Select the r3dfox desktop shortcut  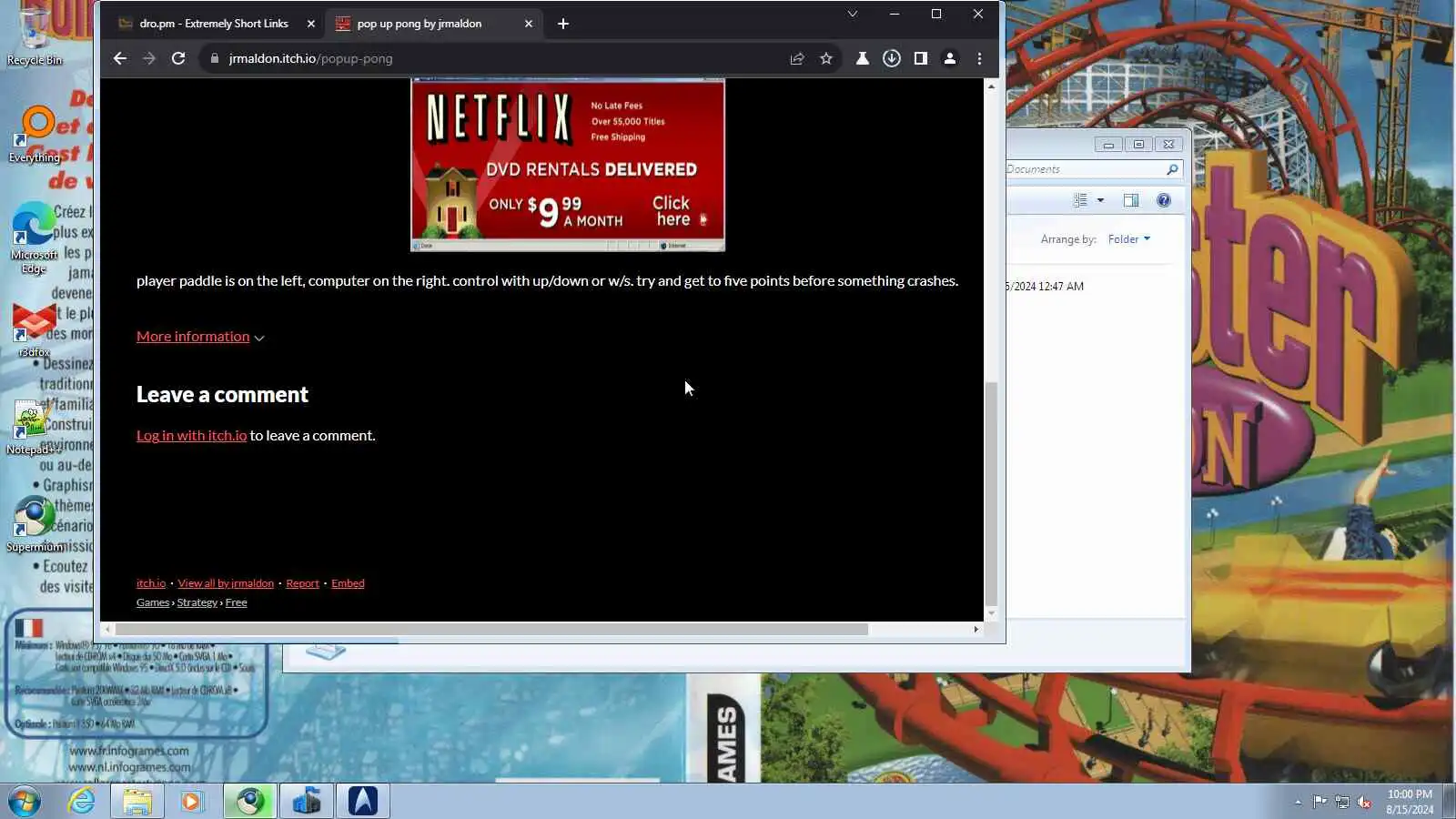pyautogui.click(x=35, y=330)
